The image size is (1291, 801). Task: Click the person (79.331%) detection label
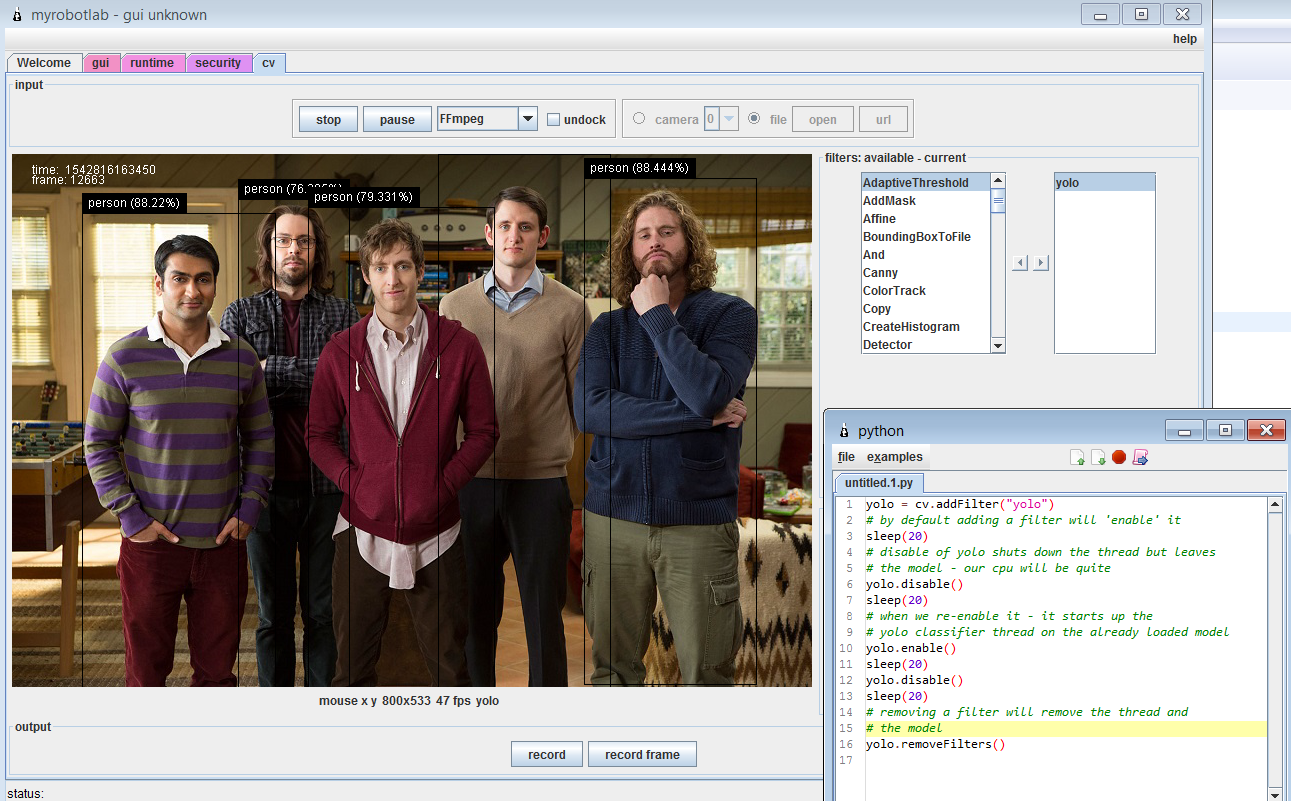(363, 197)
